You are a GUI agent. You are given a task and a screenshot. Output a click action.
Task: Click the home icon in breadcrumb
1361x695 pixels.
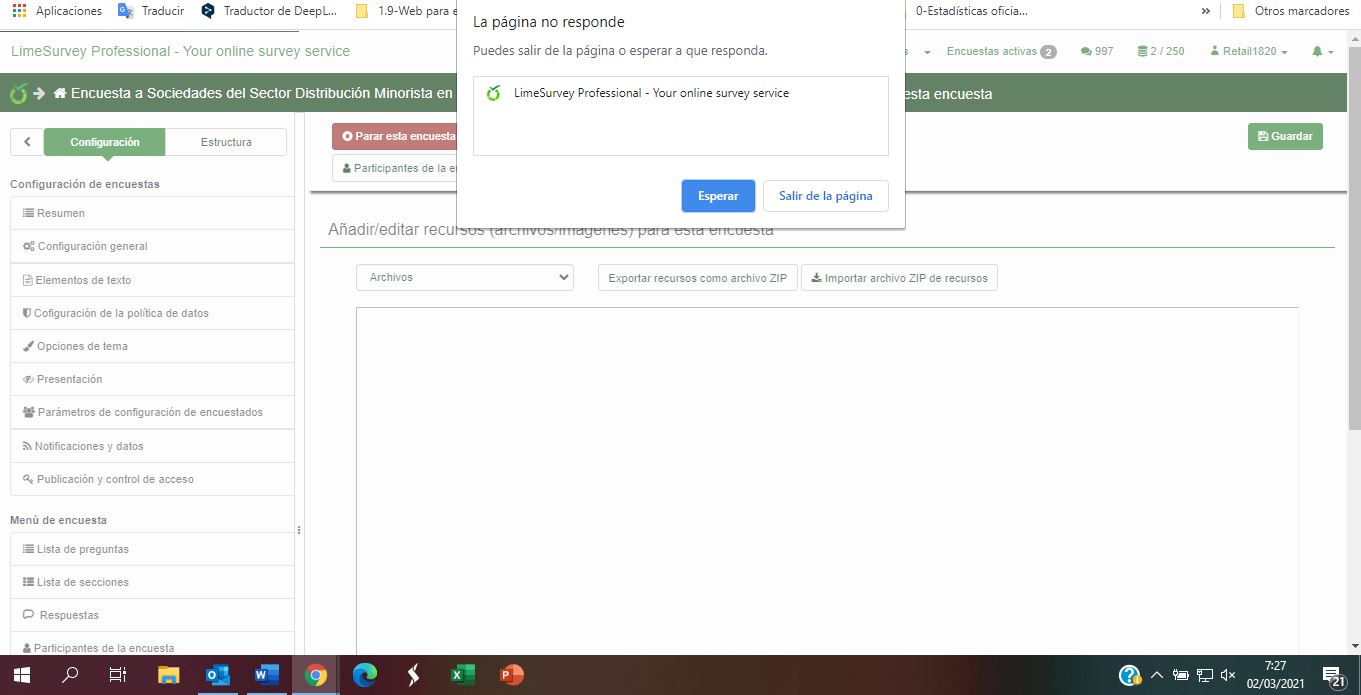coord(60,94)
